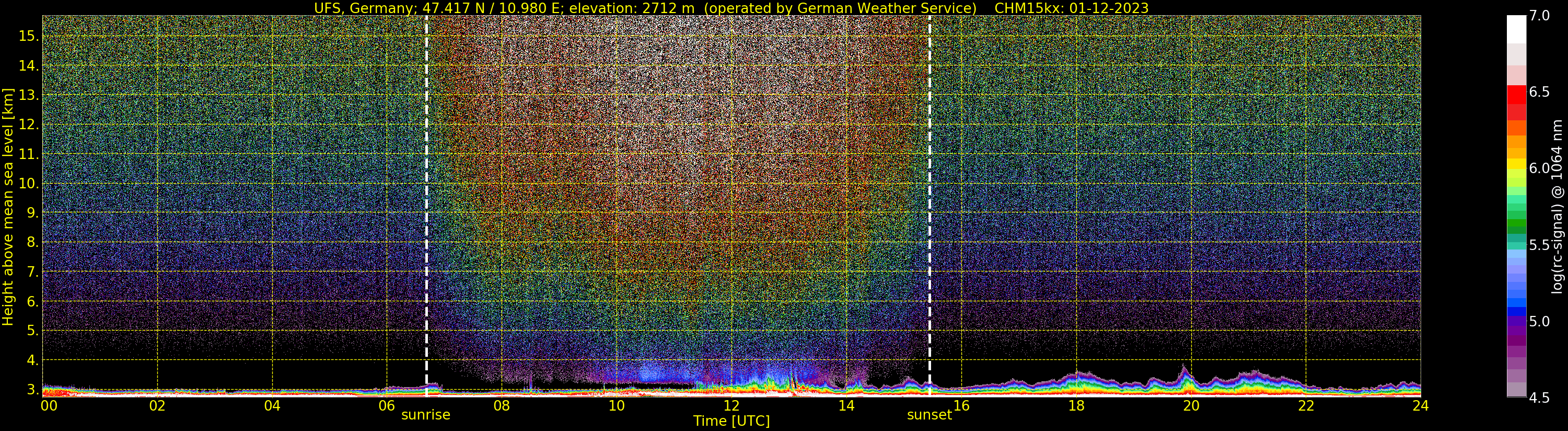Click the '10.' height axis tick label
The height and width of the screenshot is (431, 1568).
click(29, 184)
